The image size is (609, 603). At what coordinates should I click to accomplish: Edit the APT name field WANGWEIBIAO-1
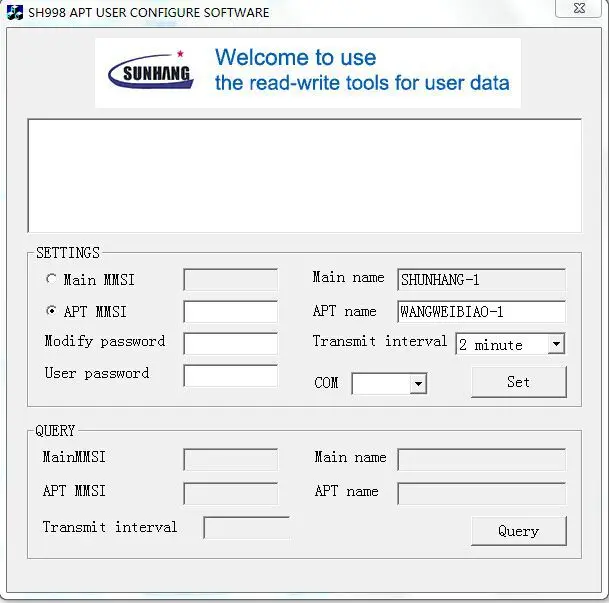pyautogui.click(x=481, y=311)
